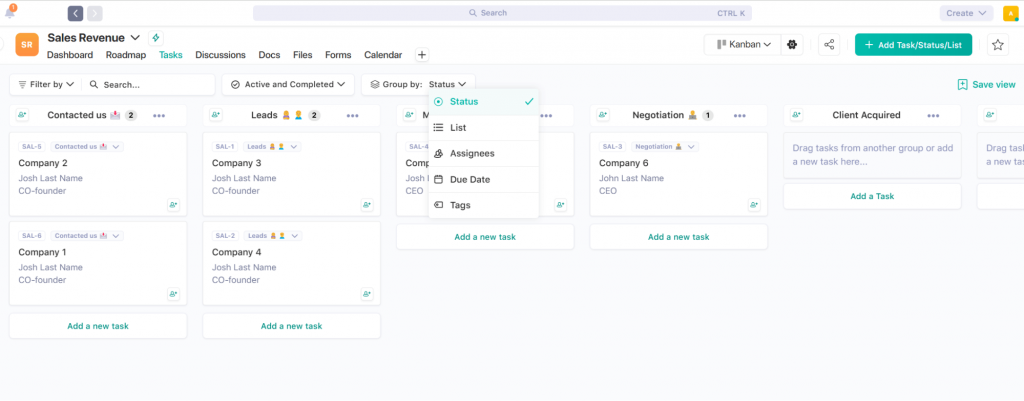Open the notifications bell

(x=10, y=12)
